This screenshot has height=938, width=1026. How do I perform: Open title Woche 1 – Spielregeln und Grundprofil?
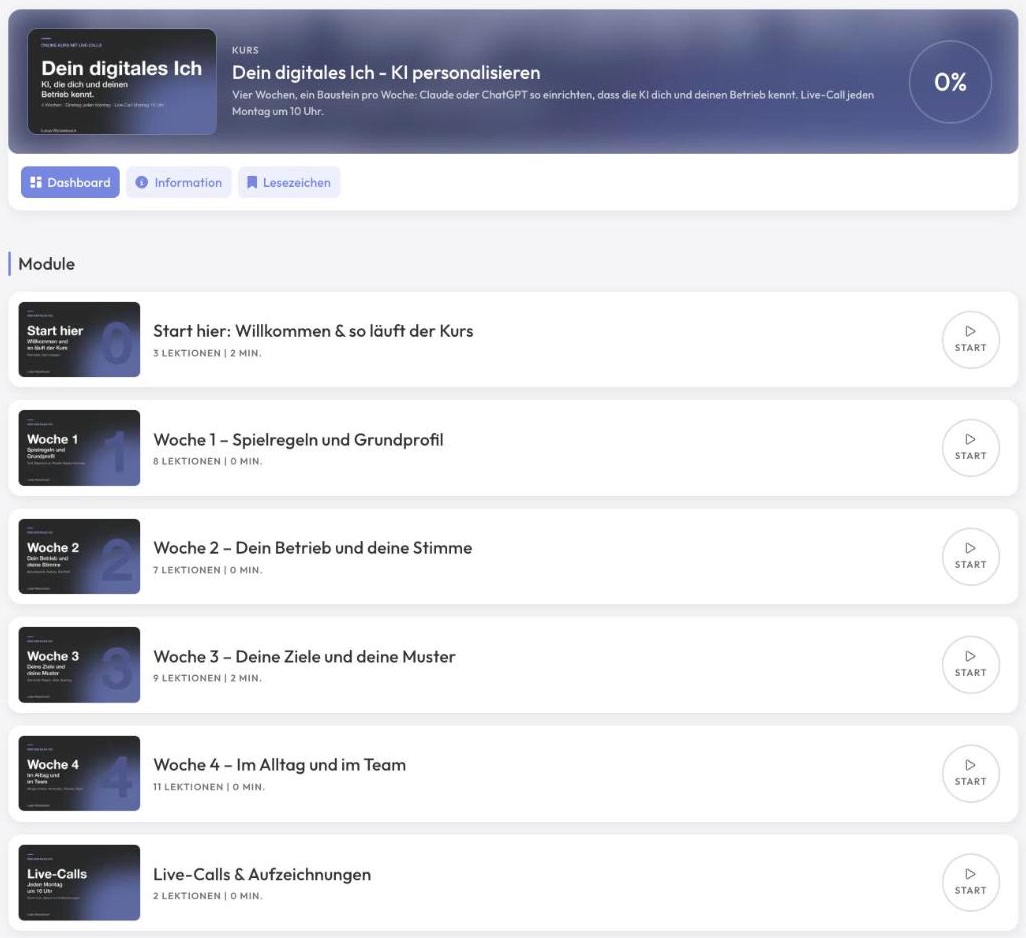pyautogui.click(x=298, y=440)
